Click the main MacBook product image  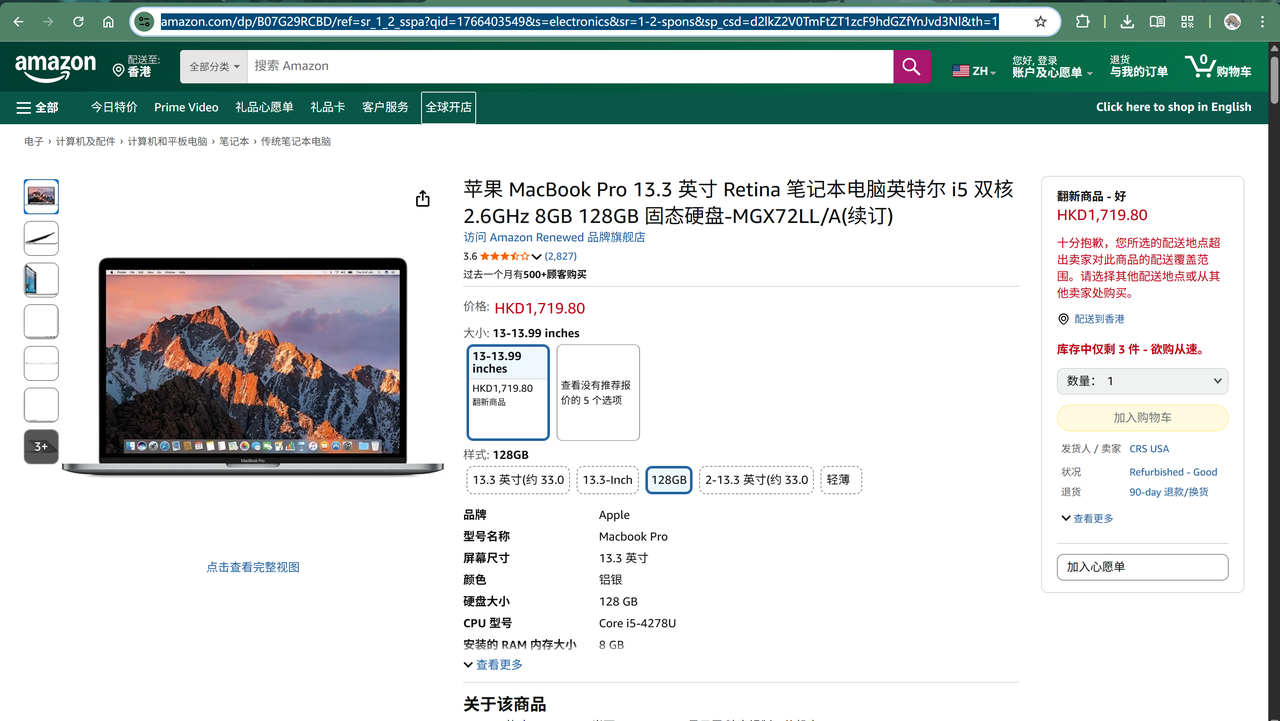coord(253,365)
